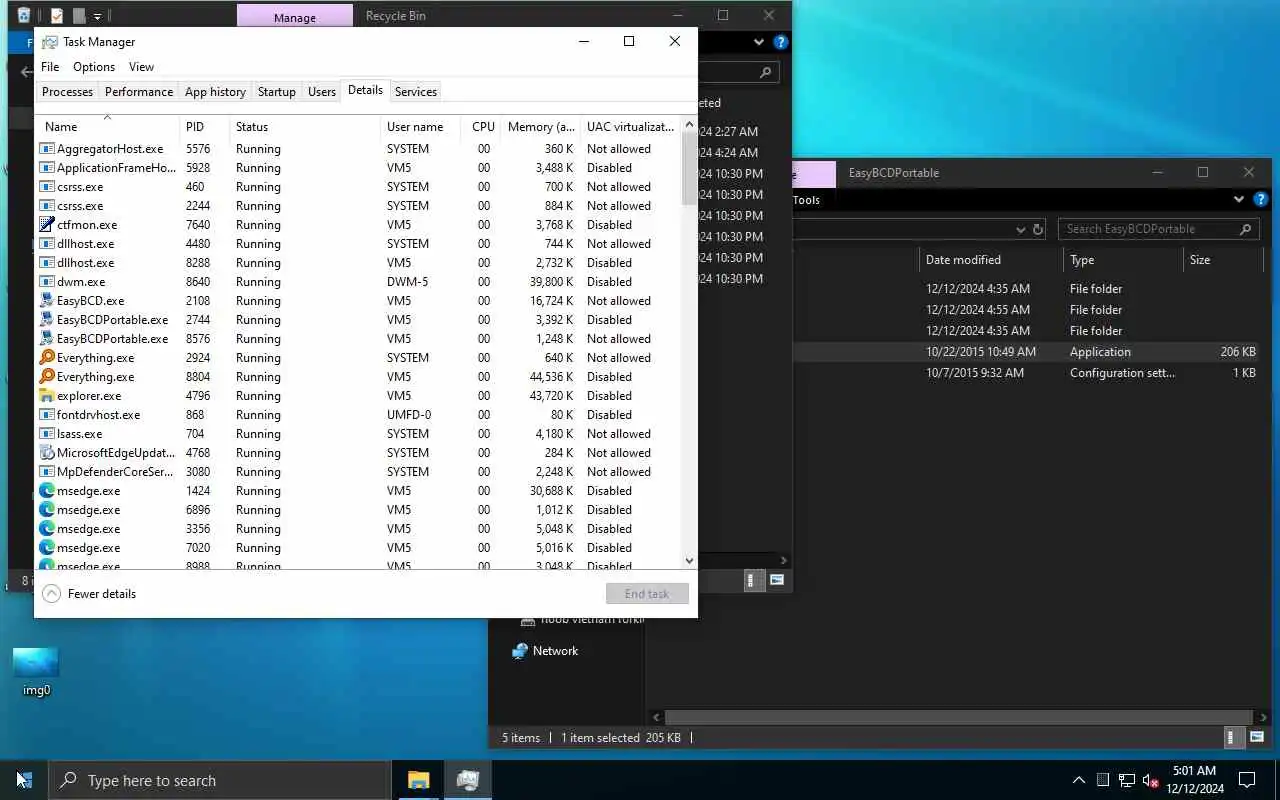Switch EasyBCDPortable to details view
Viewport: 1280px width, 800px height.
[1233, 737]
